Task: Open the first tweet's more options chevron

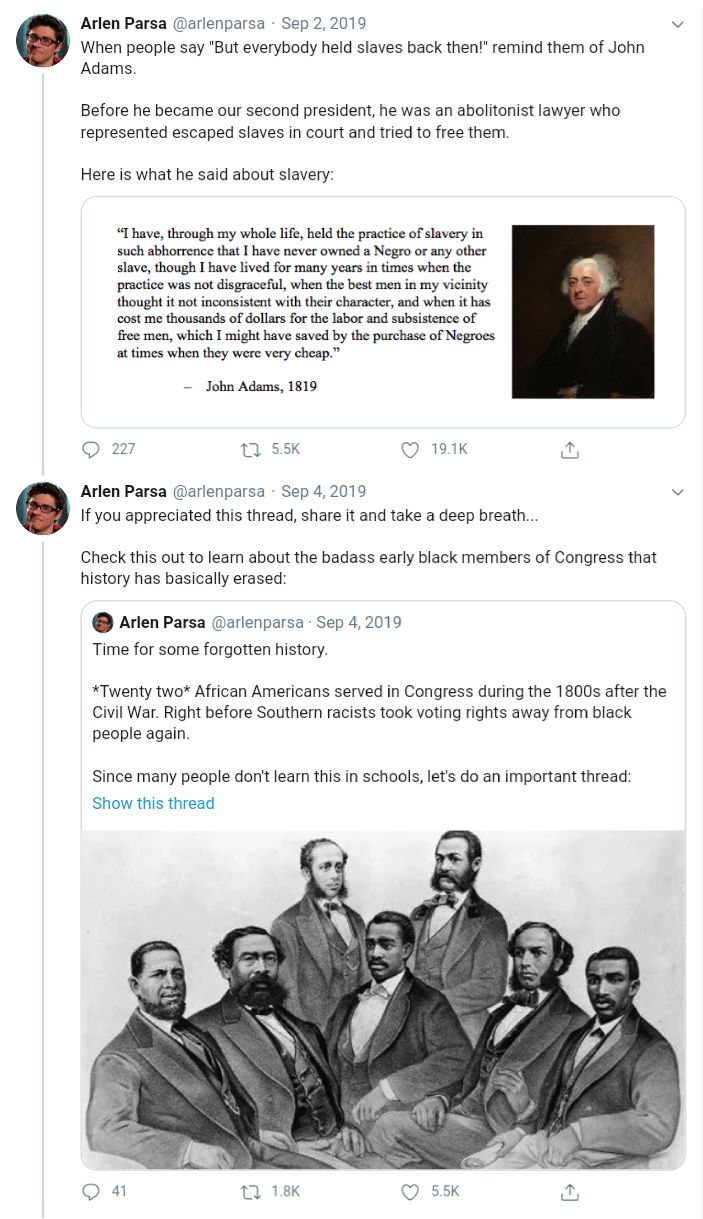Action: pos(677,23)
